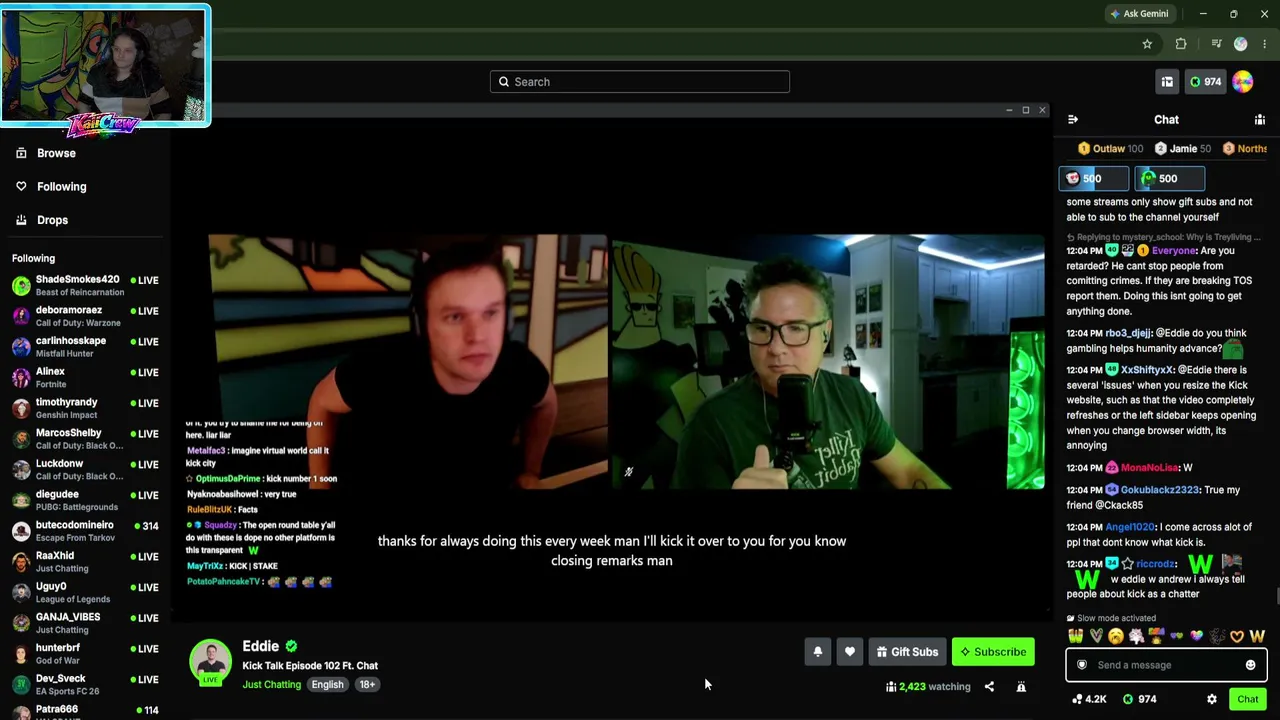Open chat settings gear
This screenshot has width=1280, height=720.
click(x=1212, y=699)
